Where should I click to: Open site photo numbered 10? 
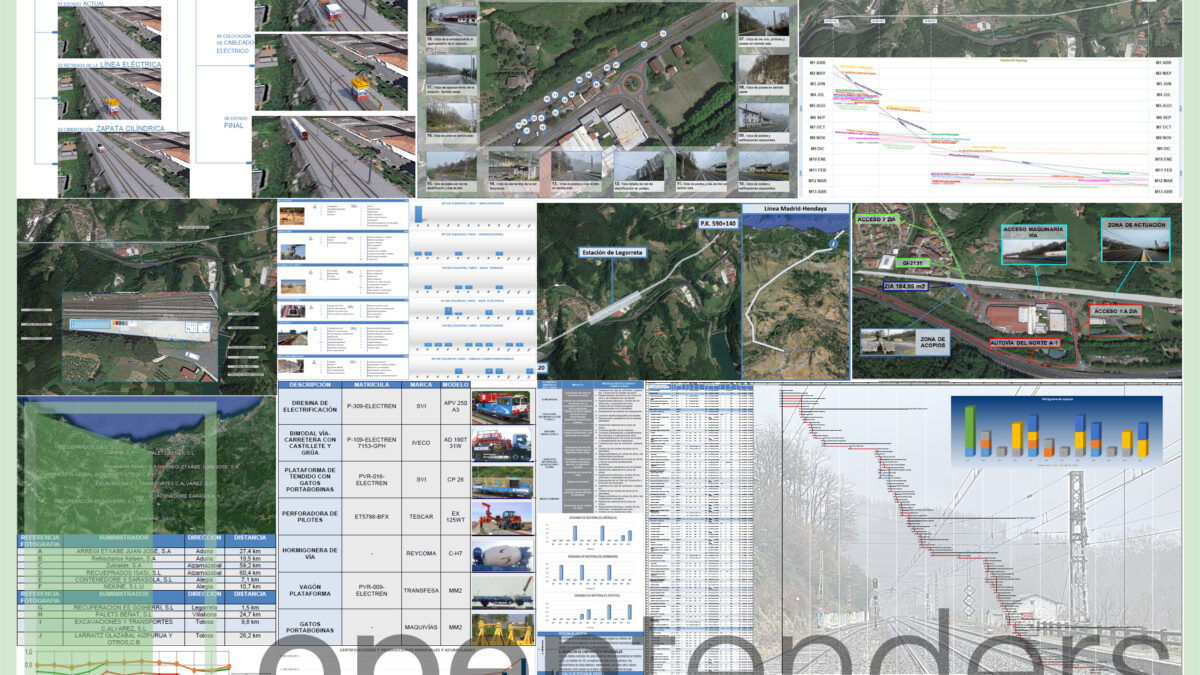click(762, 166)
